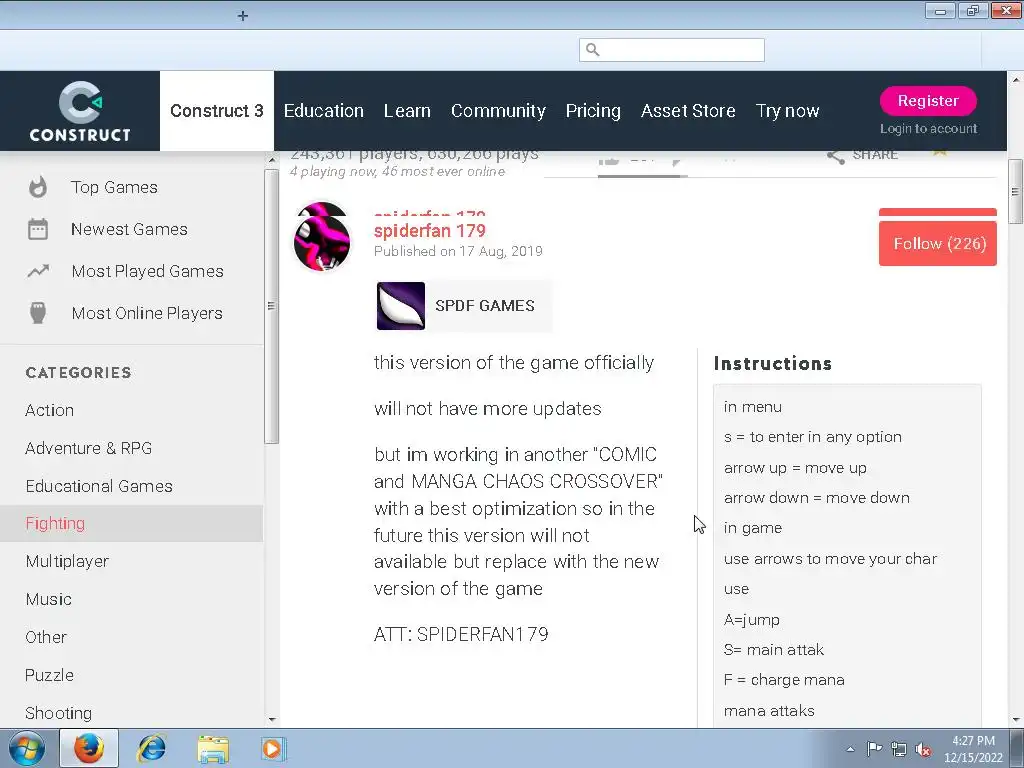This screenshot has width=1024, height=768.
Task: Select the Action category
Action: [50, 410]
